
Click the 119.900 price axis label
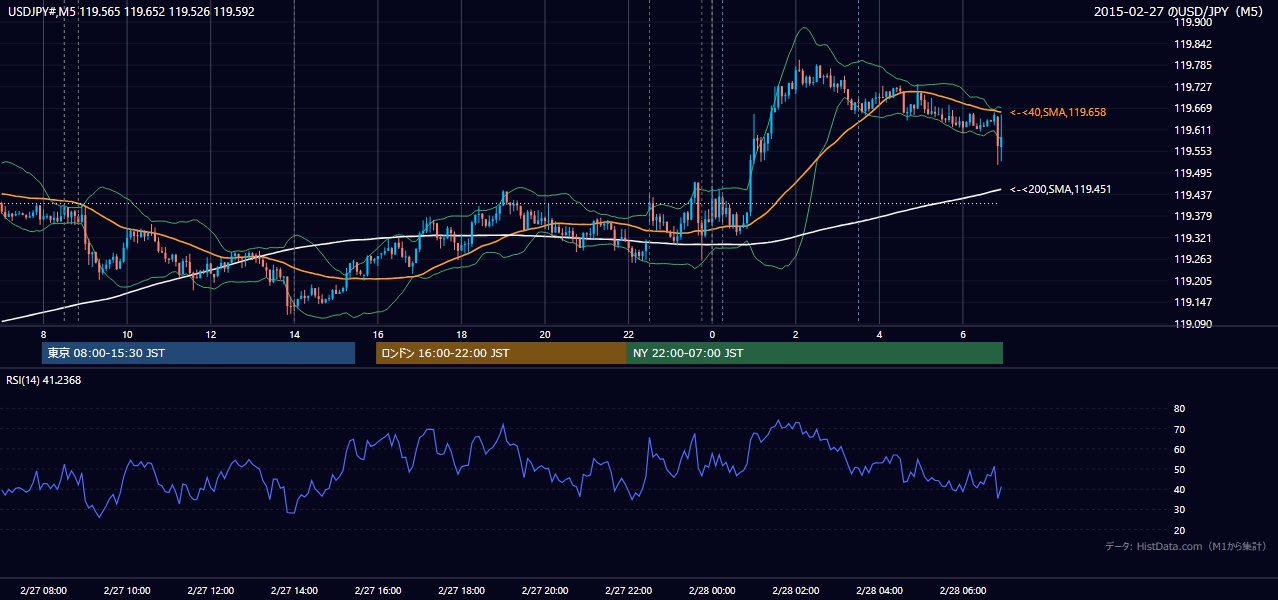tap(1194, 22)
